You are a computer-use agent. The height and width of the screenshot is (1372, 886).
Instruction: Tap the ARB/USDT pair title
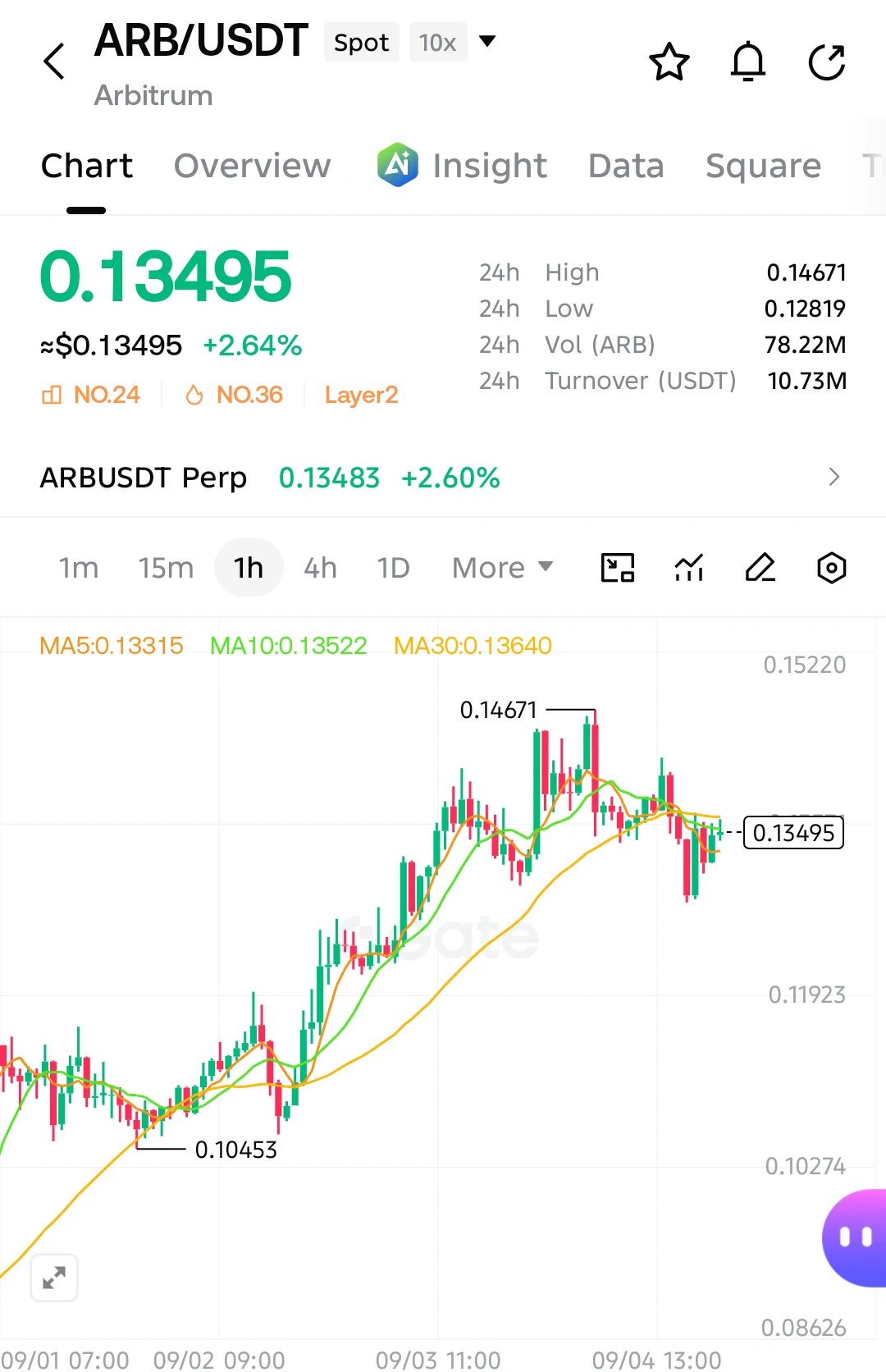click(x=201, y=40)
